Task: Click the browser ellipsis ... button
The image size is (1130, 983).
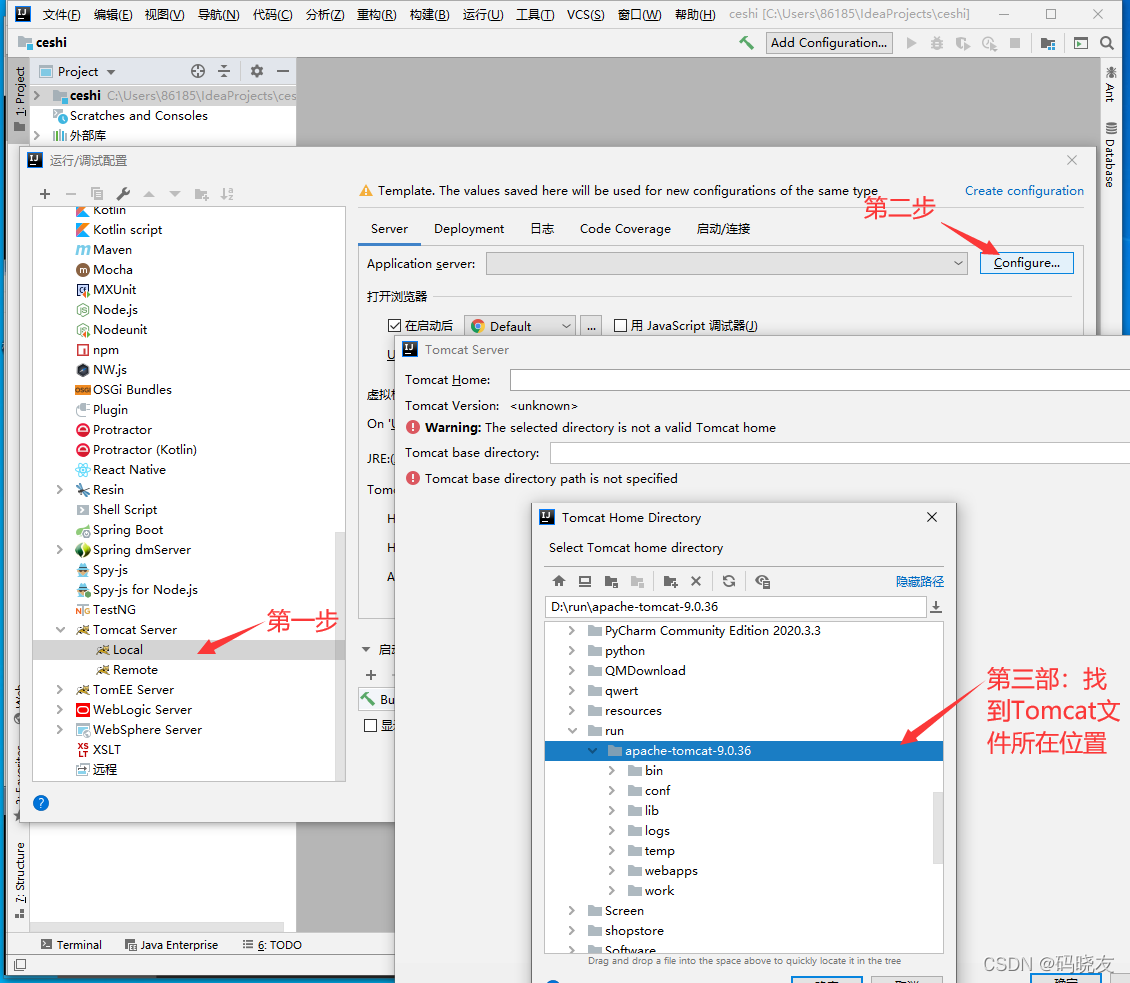Action: click(x=591, y=326)
